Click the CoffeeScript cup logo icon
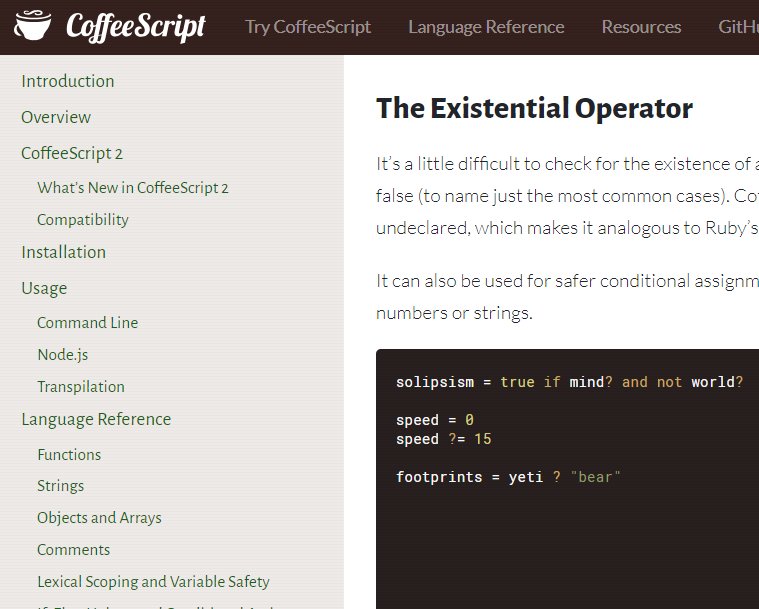This screenshot has width=759, height=609. 32,25
